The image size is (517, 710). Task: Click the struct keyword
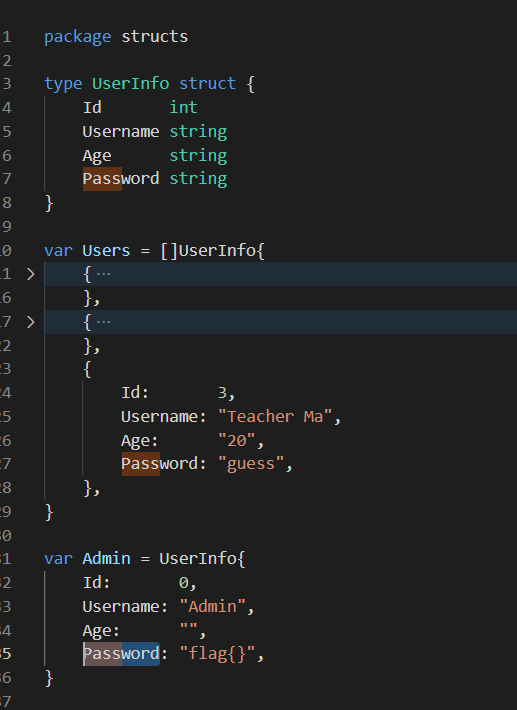click(207, 84)
